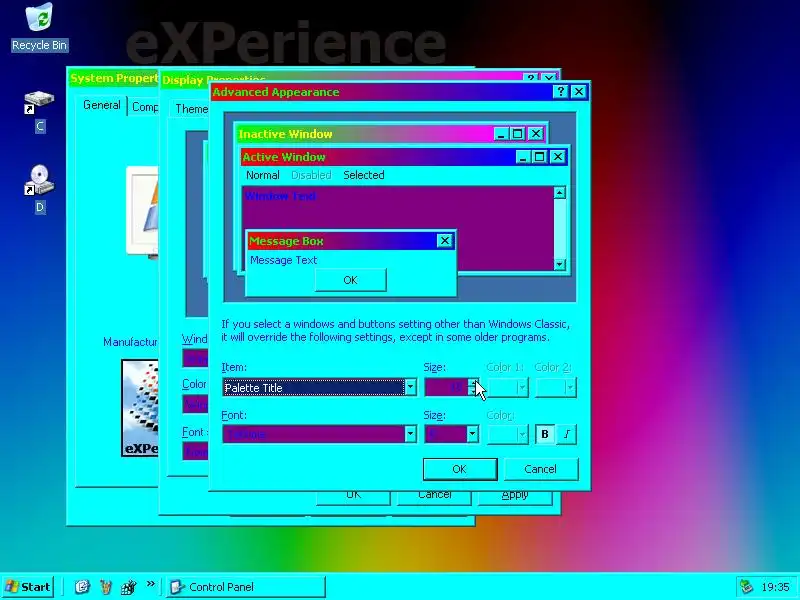
Task: Click the eXPerience logo thumbnail in System Properties
Action: pos(140,408)
